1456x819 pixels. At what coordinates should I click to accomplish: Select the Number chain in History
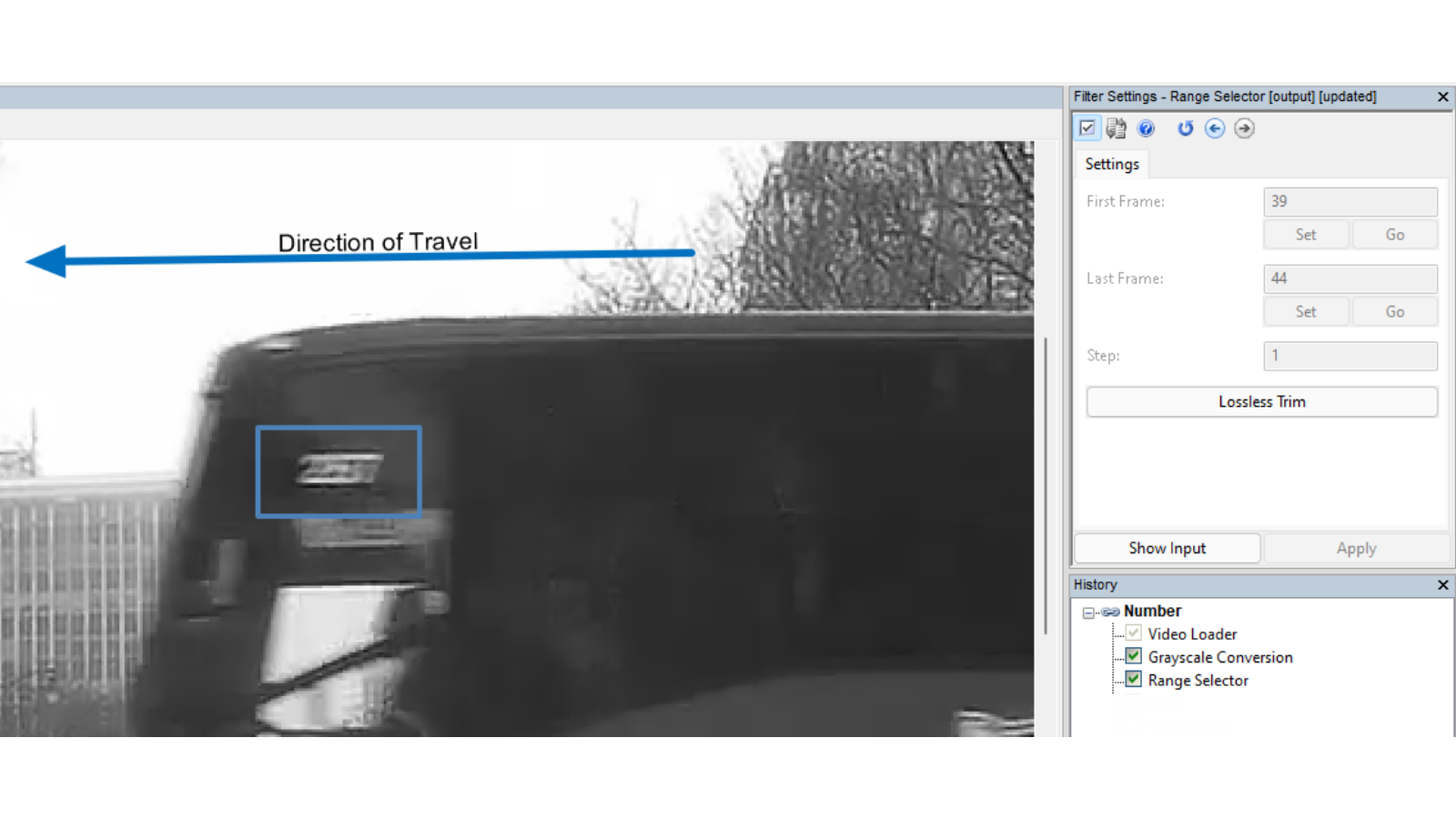1152,612
